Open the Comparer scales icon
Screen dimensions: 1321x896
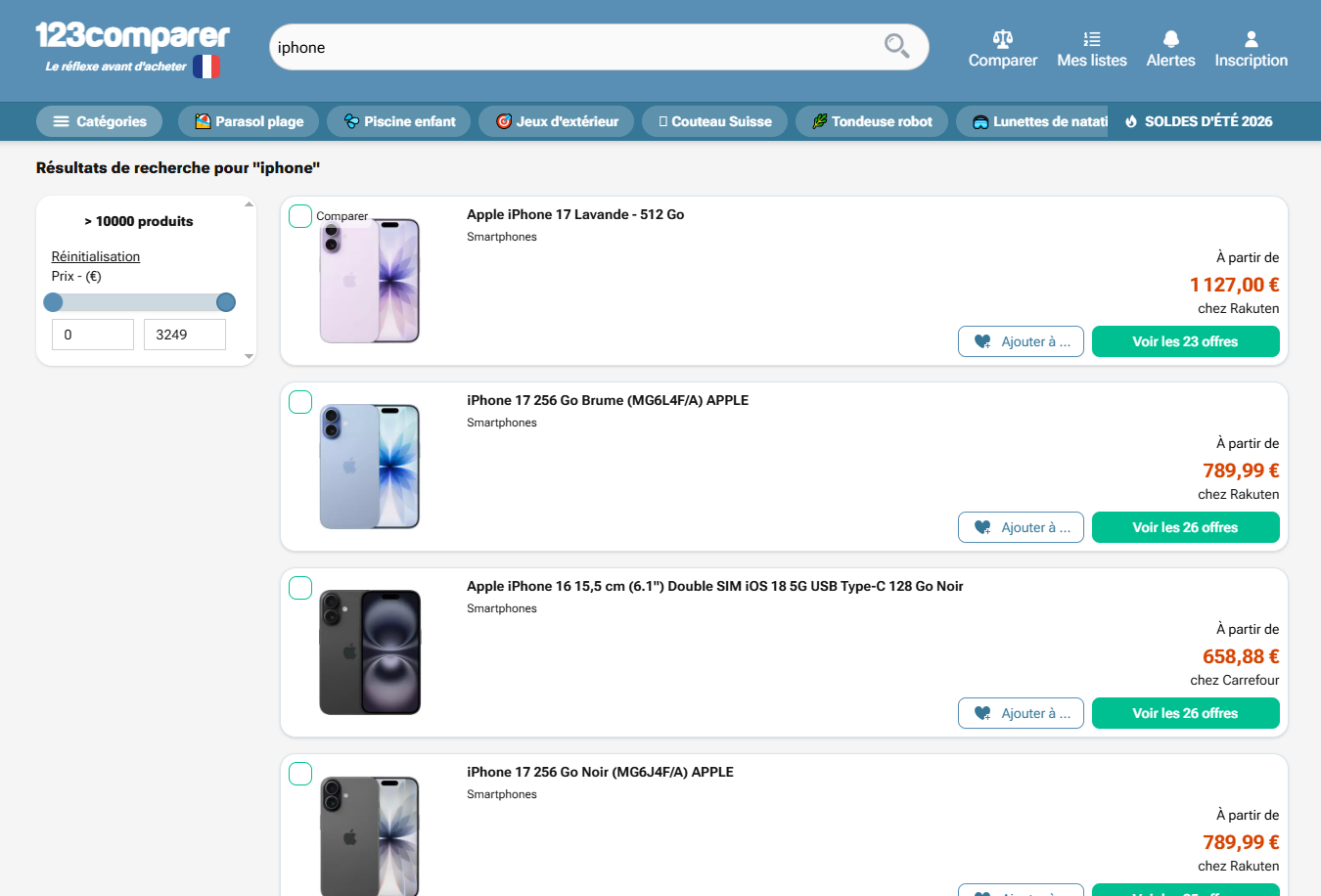click(1002, 39)
